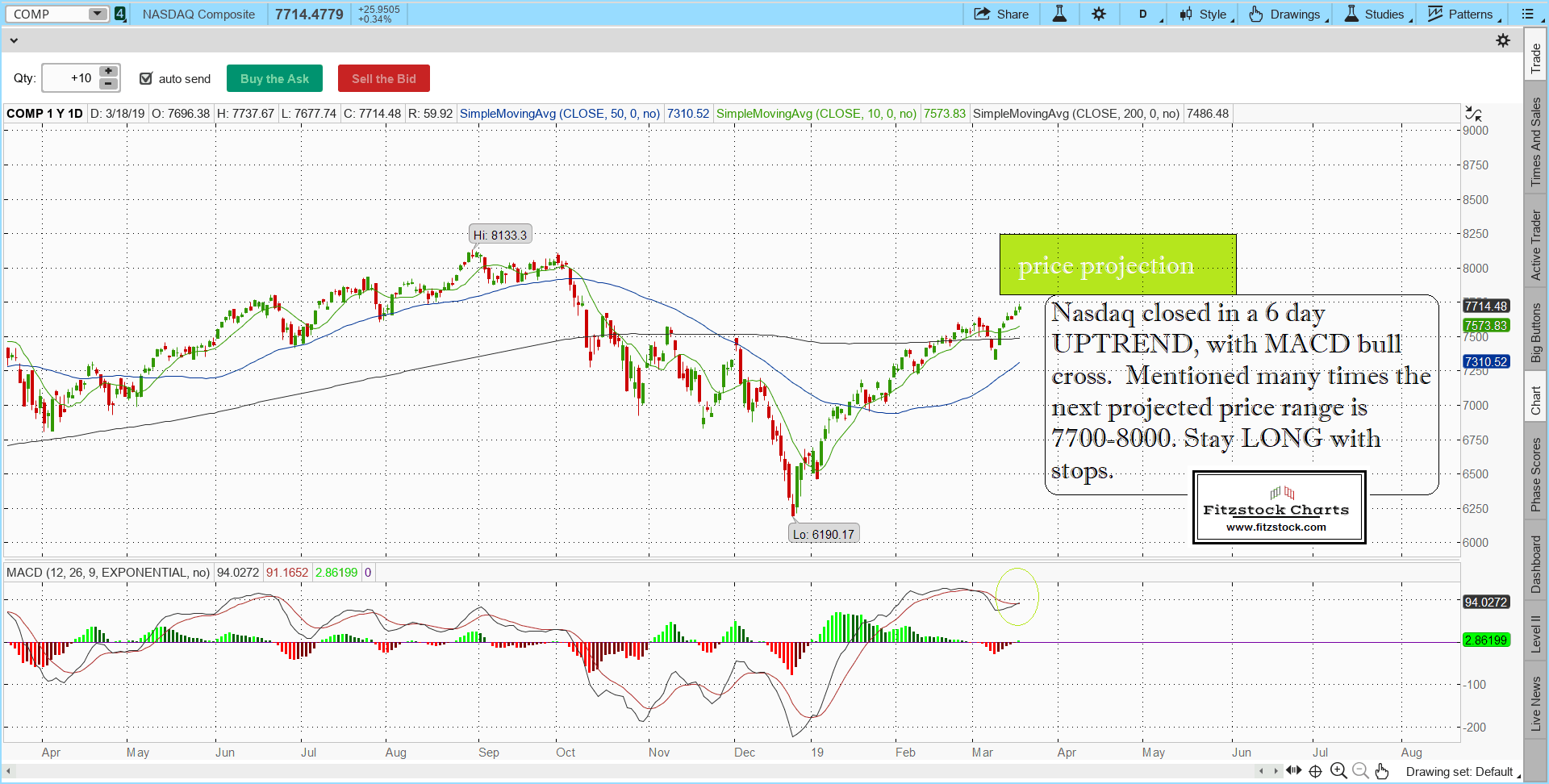Open the flask Edit Studies icon
Image resolution: width=1549 pixels, height=784 pixels.
1059,14
